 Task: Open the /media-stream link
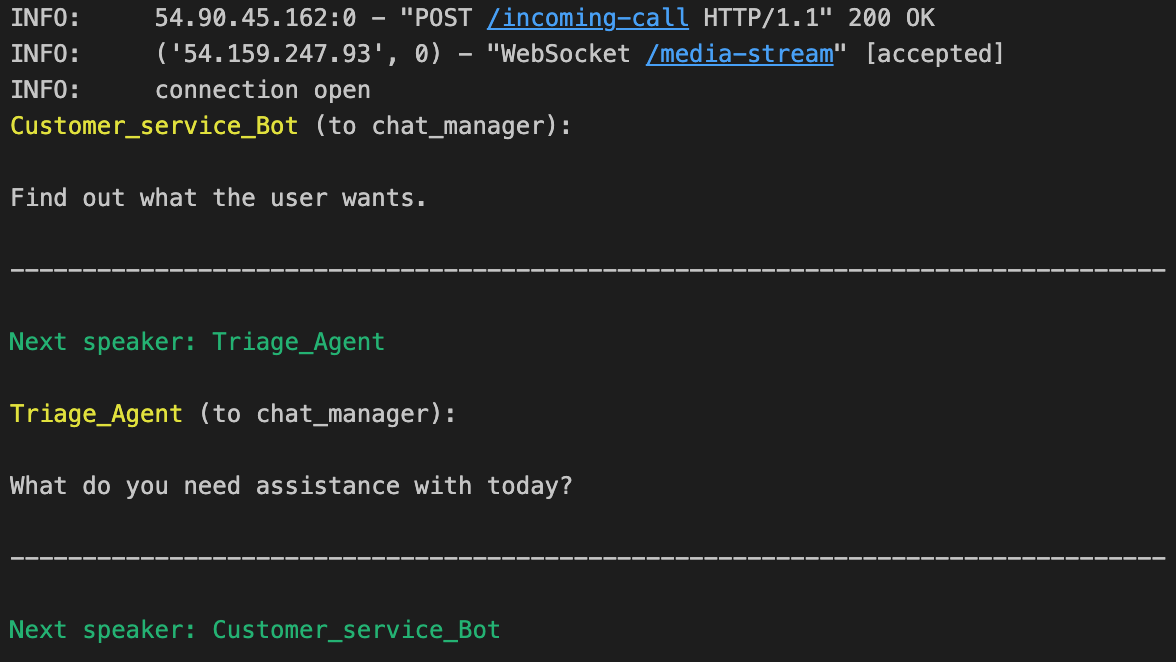pos(739,53)
